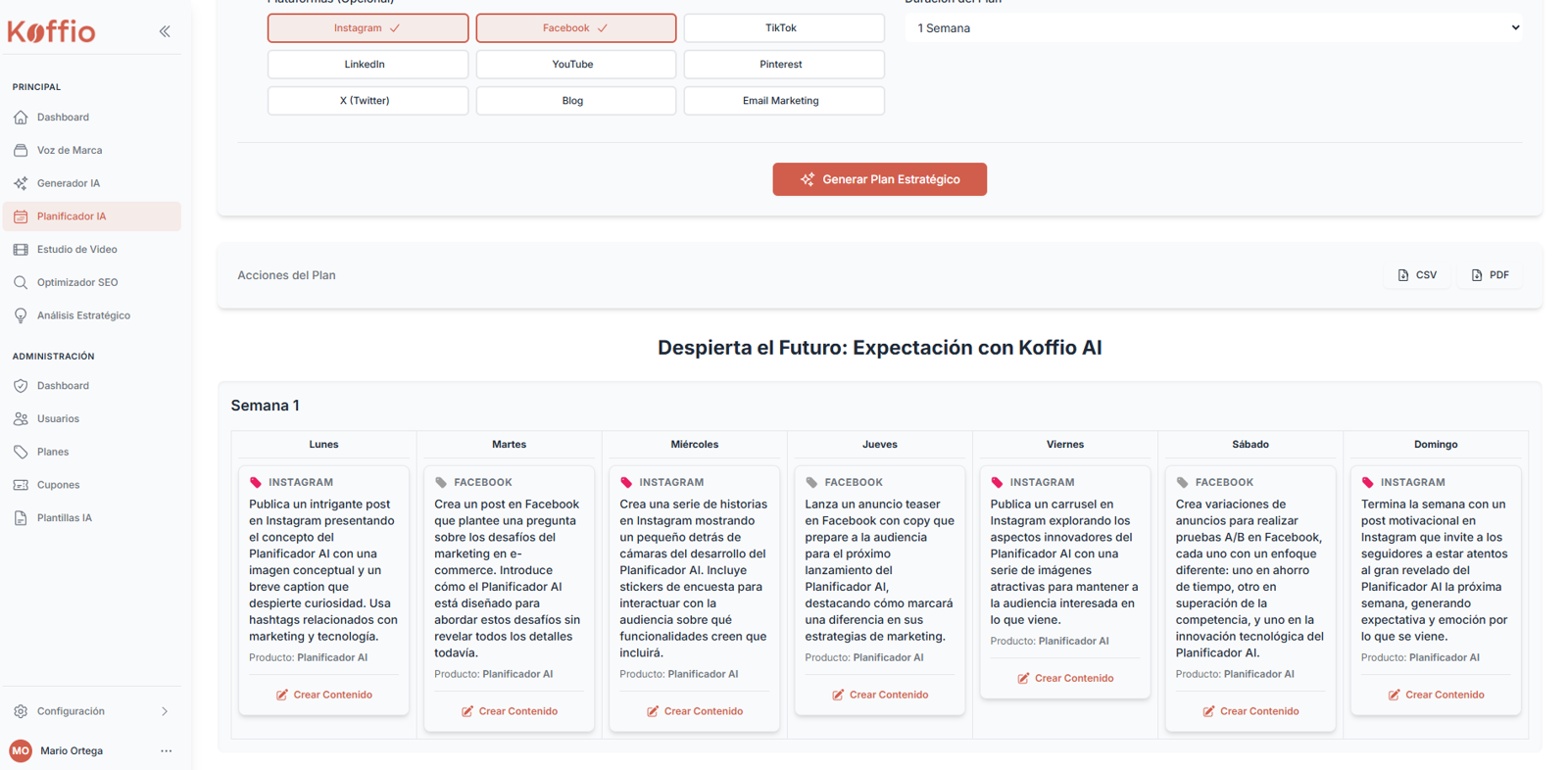Open Análisis Estratégico page
1568x770 pixels.
point(92,315)
